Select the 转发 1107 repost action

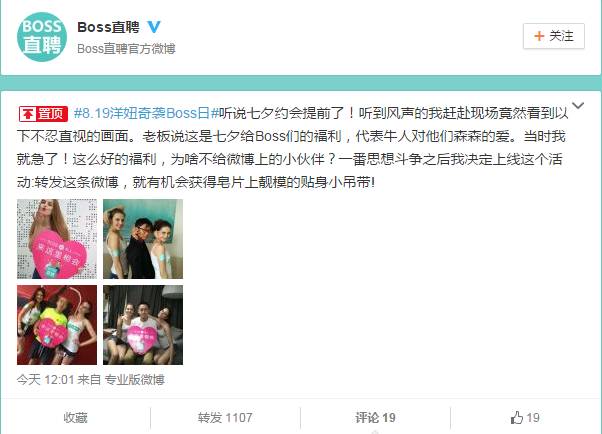225,417
